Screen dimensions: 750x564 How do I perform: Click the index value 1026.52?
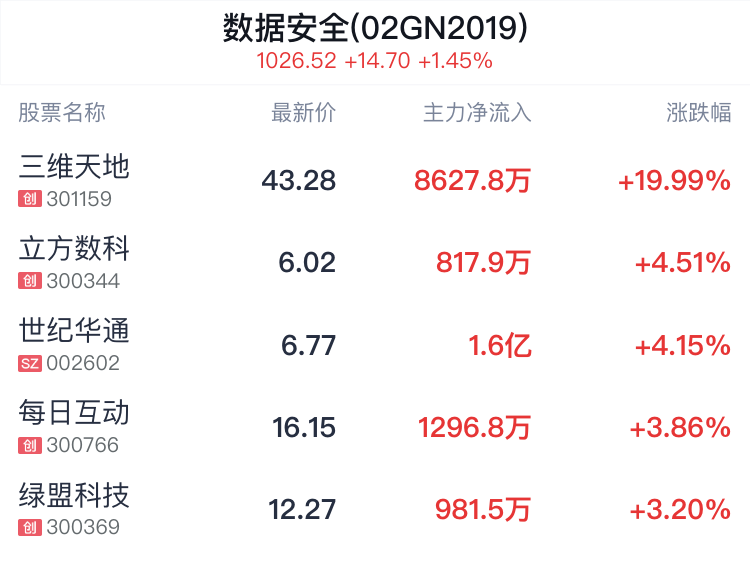297,61
